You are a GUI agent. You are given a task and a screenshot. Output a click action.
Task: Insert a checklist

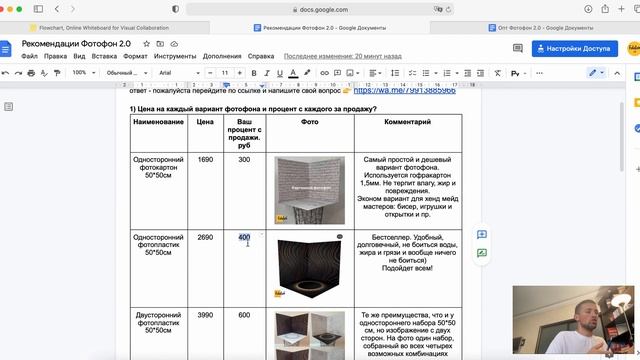click(413, 73)
